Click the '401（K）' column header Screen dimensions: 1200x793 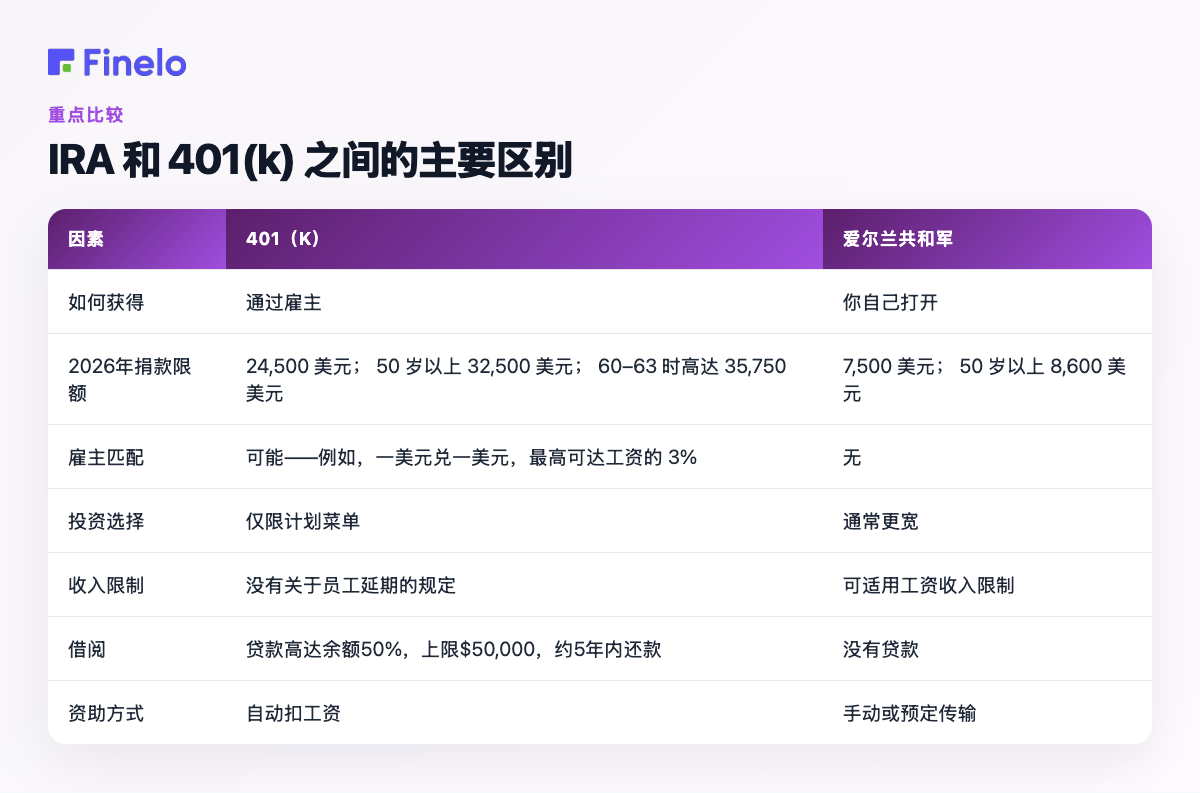click(524, 239)
